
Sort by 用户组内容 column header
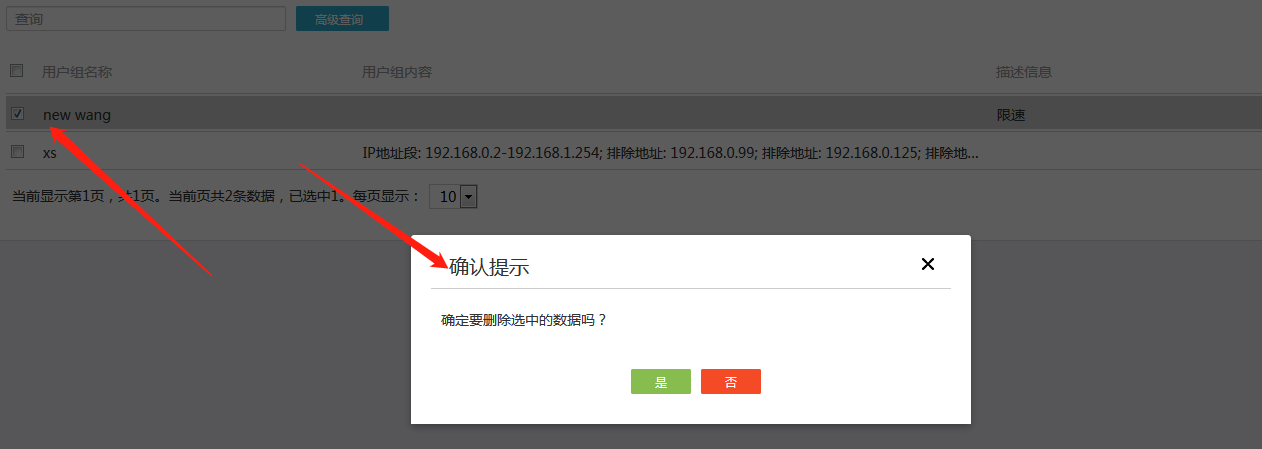[x=397, y=72]
